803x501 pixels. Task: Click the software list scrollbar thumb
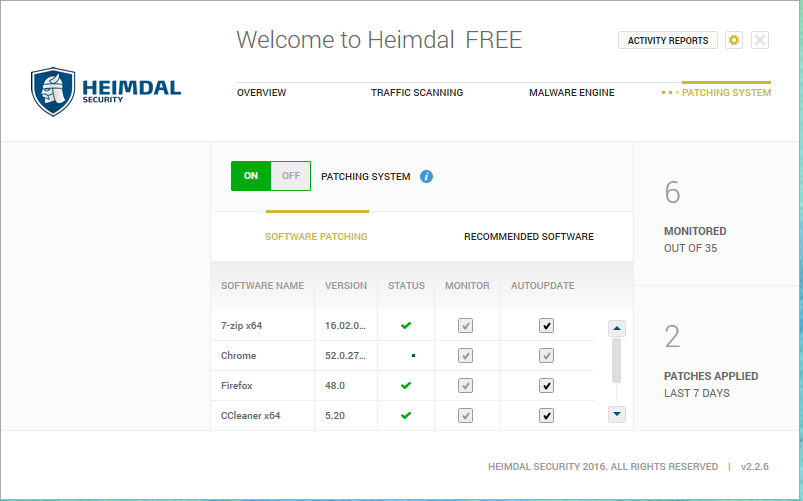617,361
